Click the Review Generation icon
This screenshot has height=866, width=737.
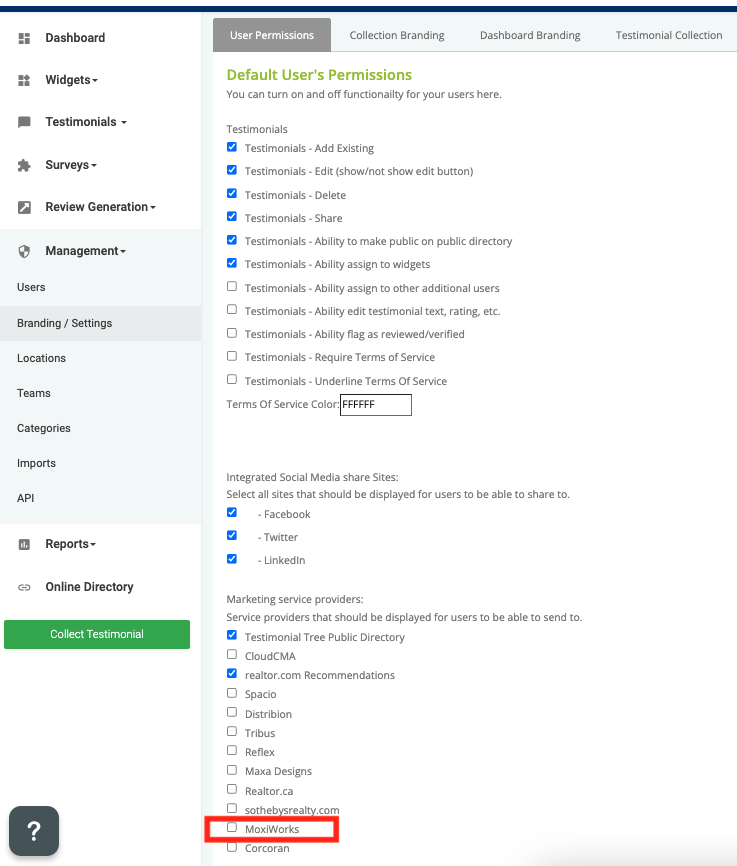pos(24,207)
